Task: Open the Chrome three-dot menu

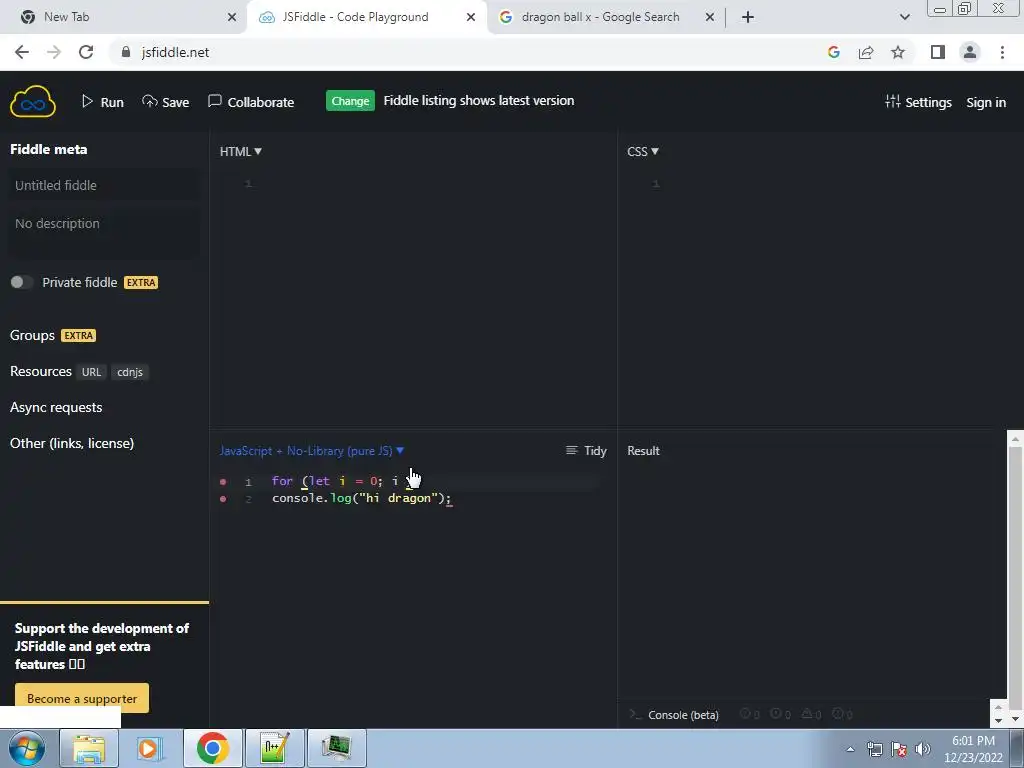Action: pos(1002,52)
